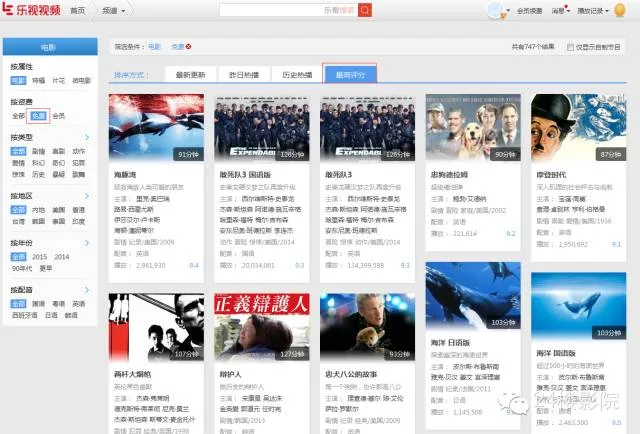Select 片花 under 按属性
The height and width of the screenshot is (434, 640).
(x=58, y=80)
